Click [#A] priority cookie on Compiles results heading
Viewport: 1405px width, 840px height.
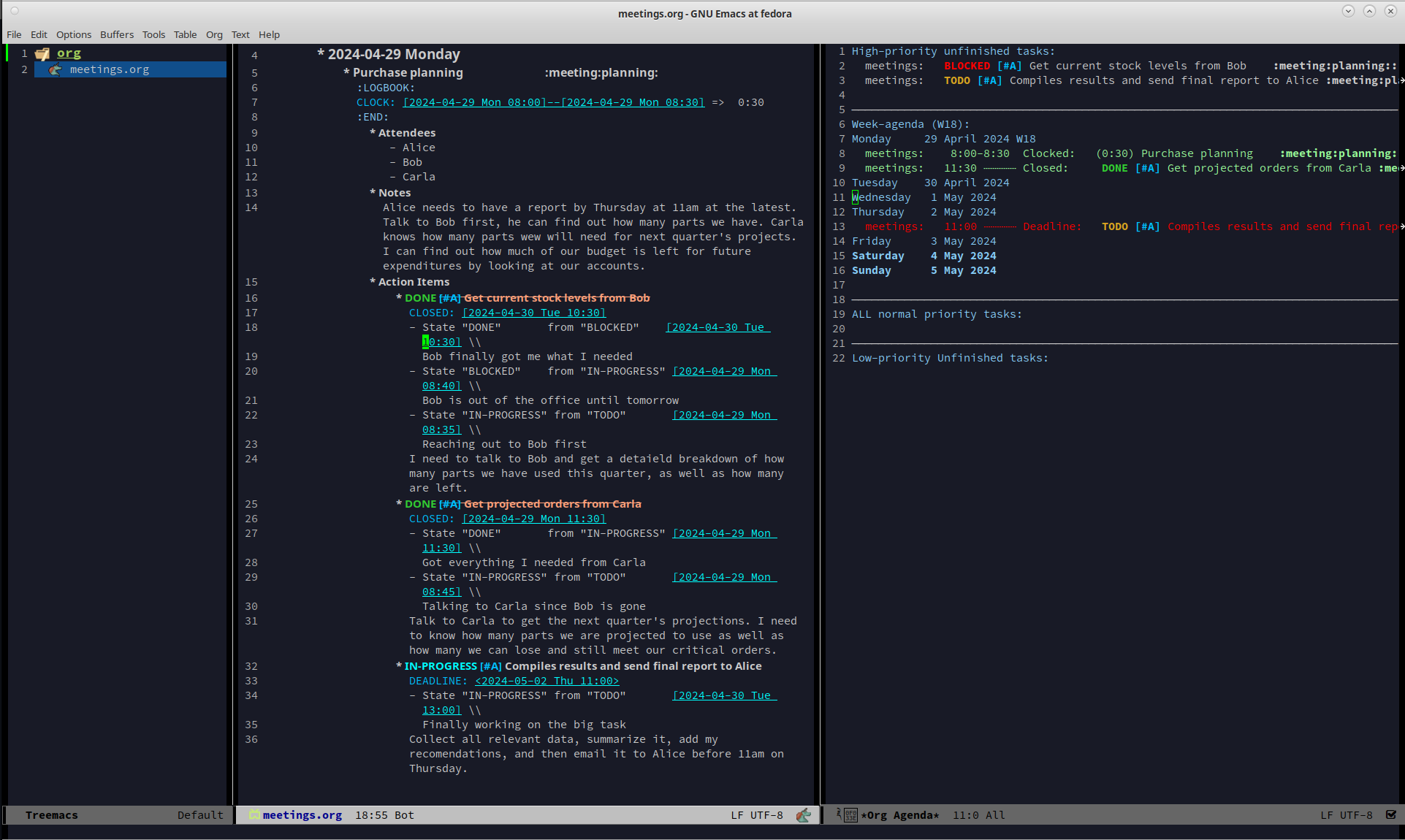point(491,666)
